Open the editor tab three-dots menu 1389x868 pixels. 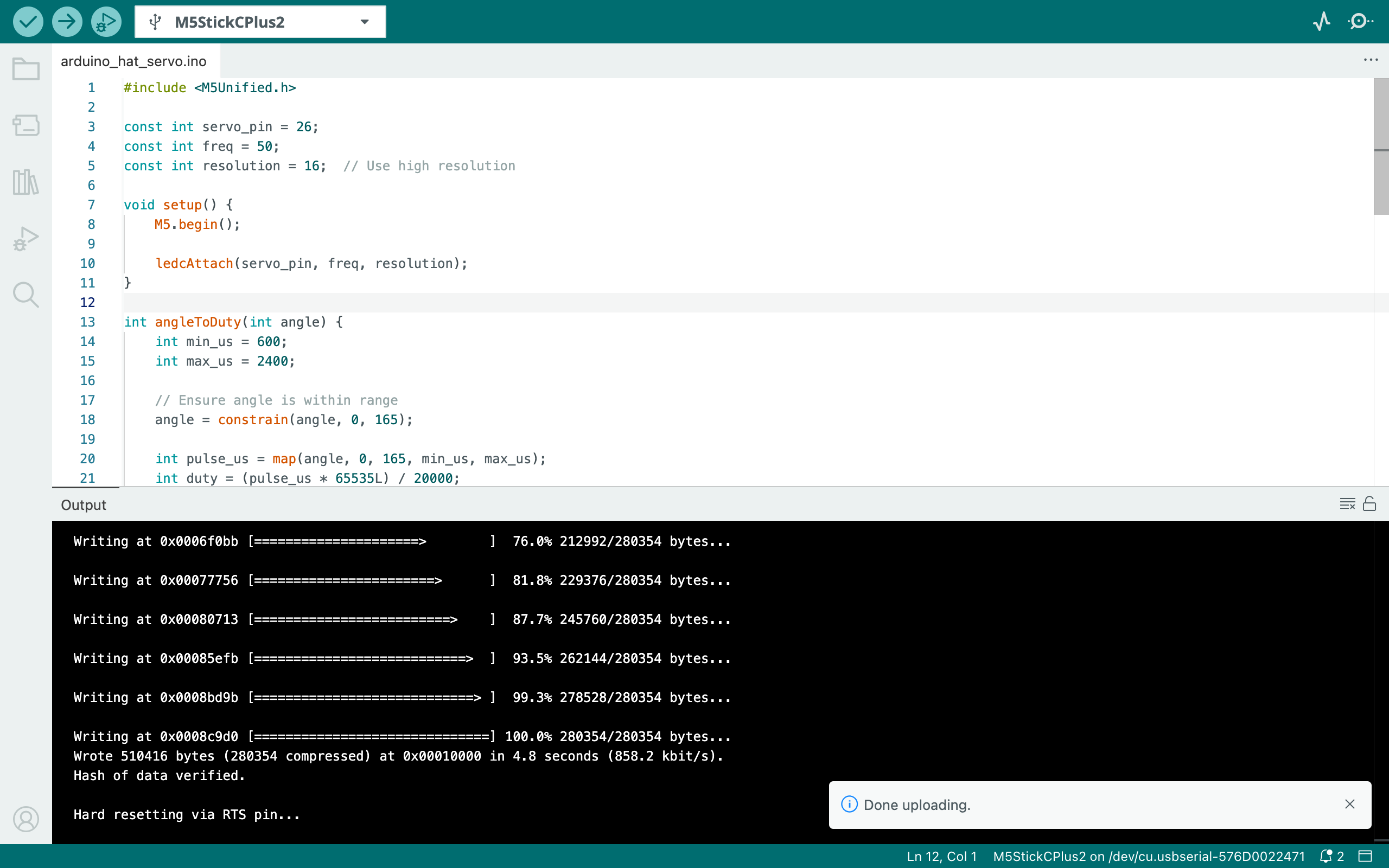(1371, 60)
